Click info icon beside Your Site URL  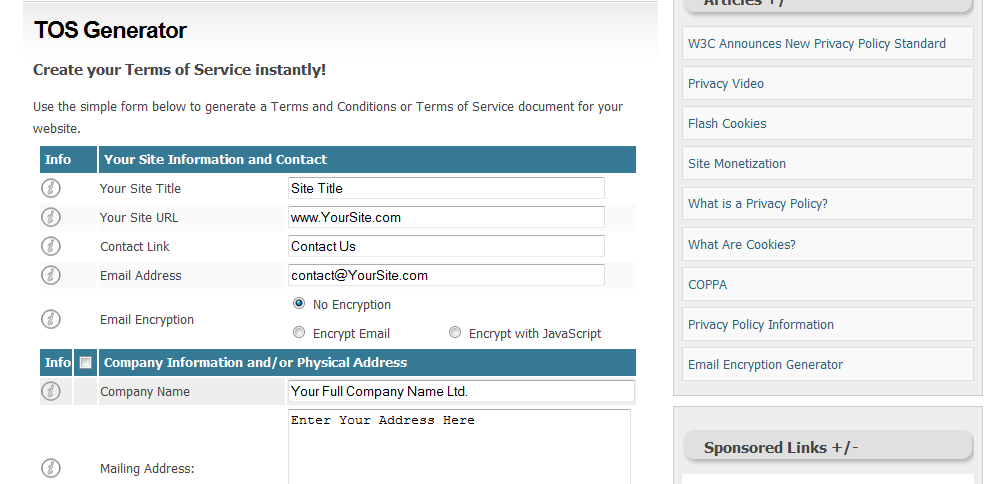click(x=50, y=217)
